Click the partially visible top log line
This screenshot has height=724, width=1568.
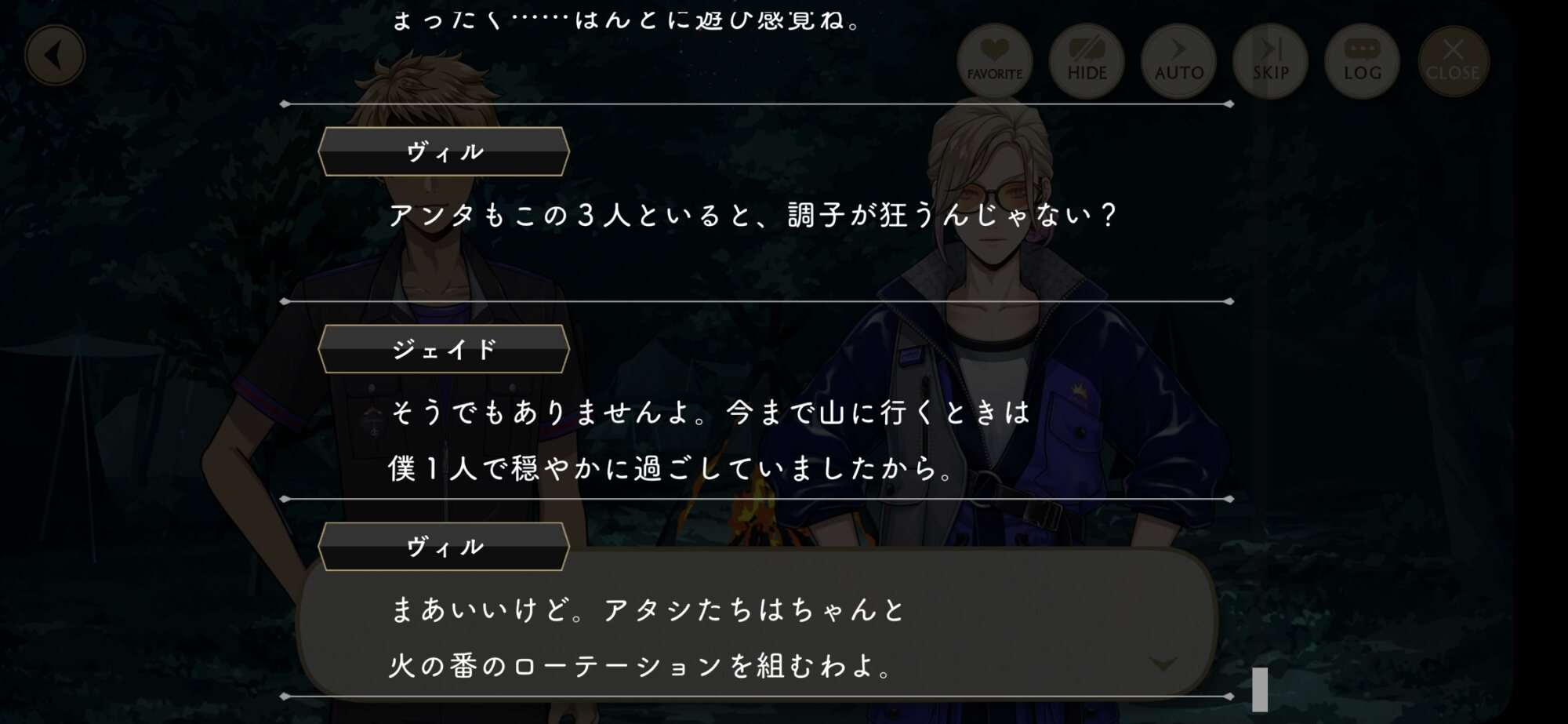pos(627,19)
